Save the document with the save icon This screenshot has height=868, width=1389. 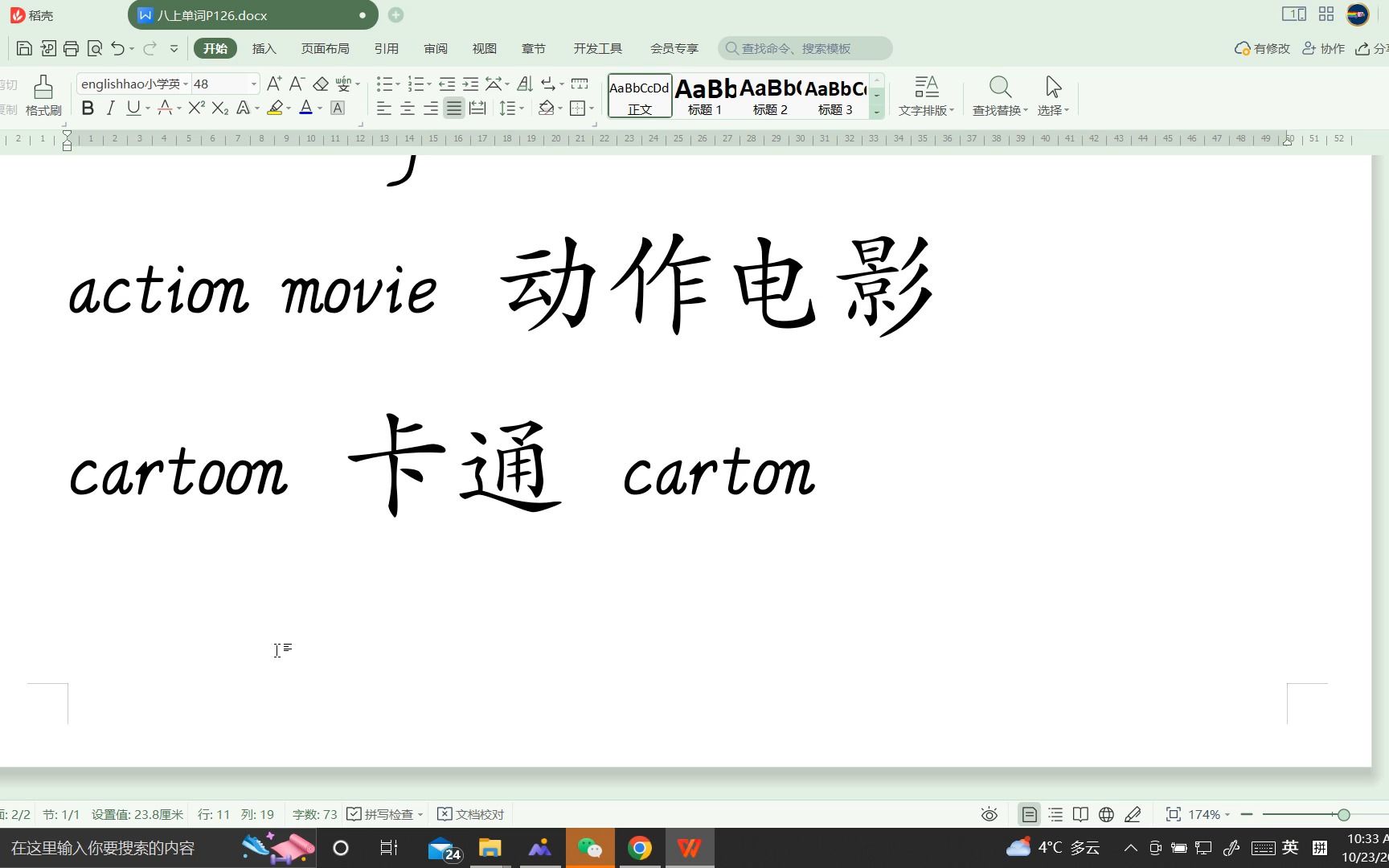click(24, 49)
